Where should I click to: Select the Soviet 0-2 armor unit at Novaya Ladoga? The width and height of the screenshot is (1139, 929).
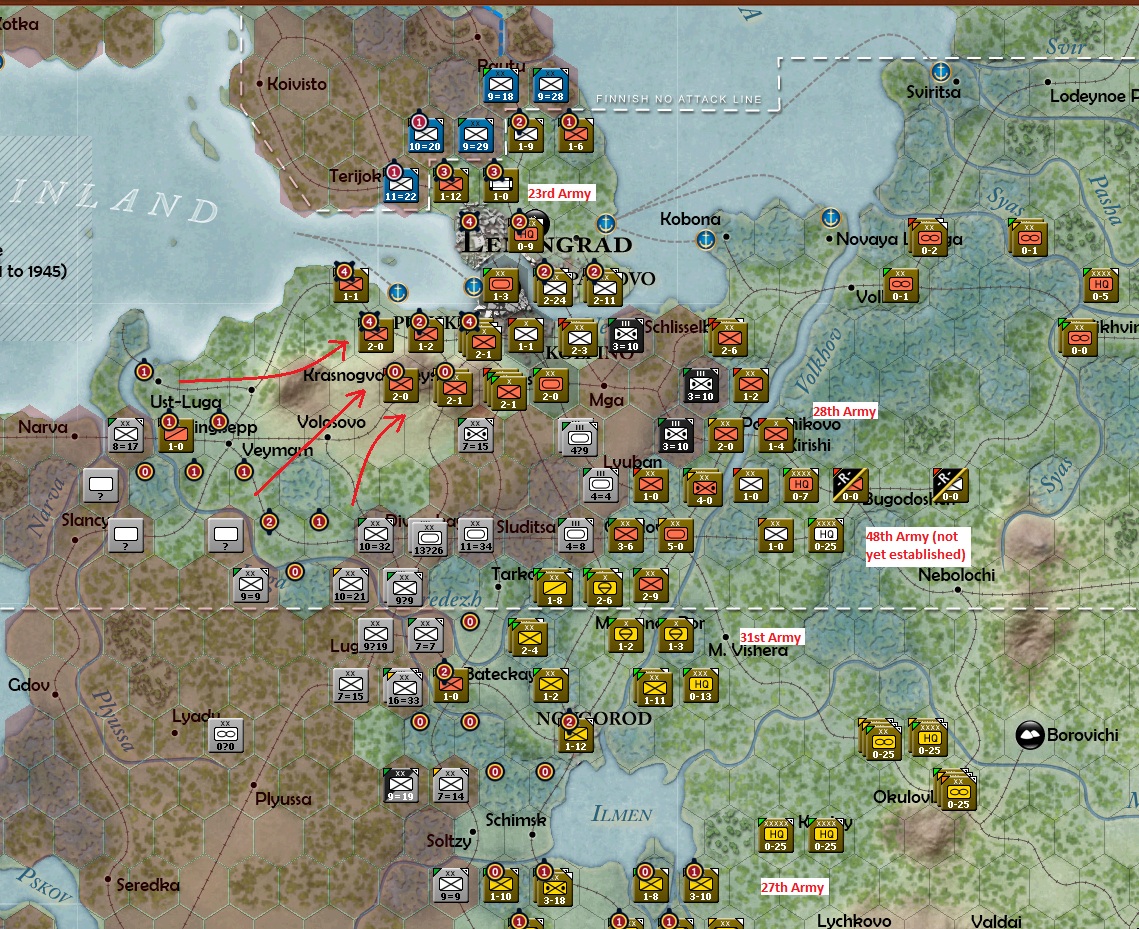pyautogui.click(x=929, y=238)
